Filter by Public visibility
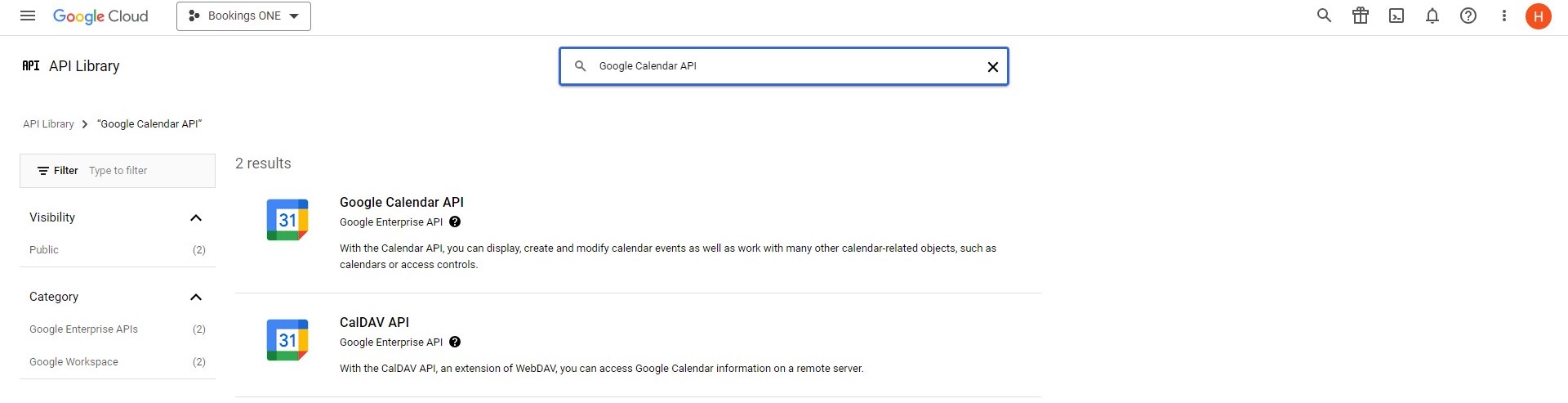The image size is (1568, 403). click(44, 250)
